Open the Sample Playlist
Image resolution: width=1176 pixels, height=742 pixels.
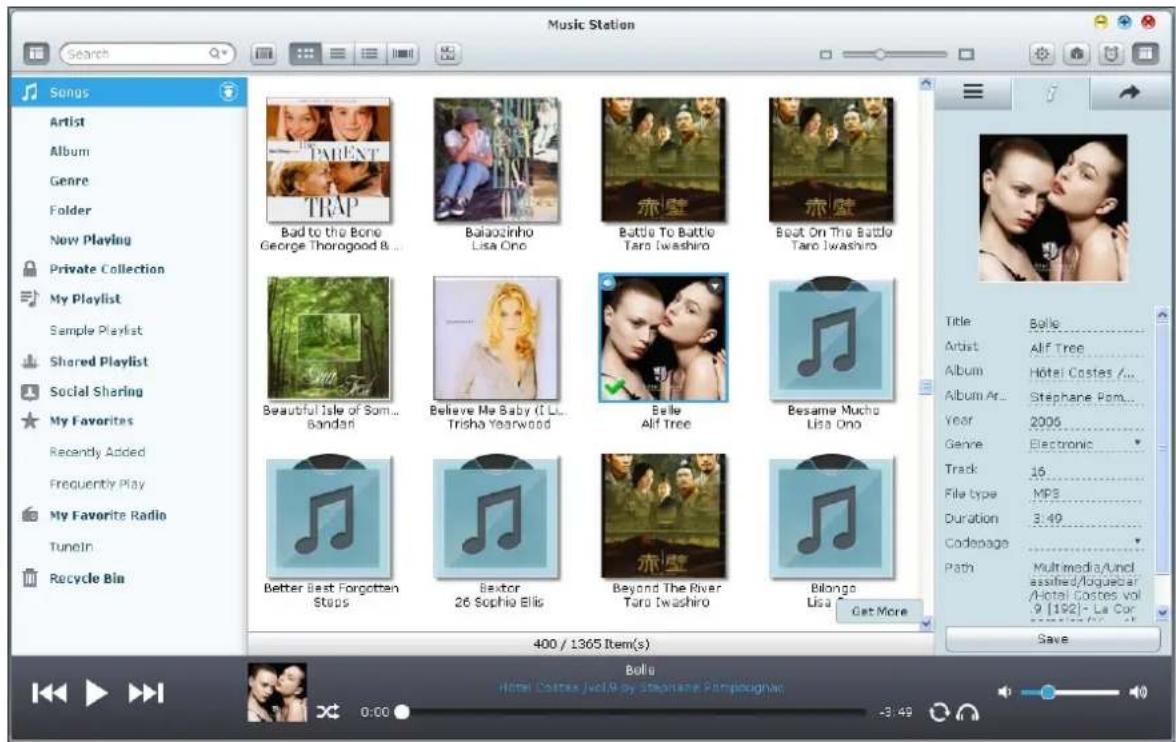(95, 330)
